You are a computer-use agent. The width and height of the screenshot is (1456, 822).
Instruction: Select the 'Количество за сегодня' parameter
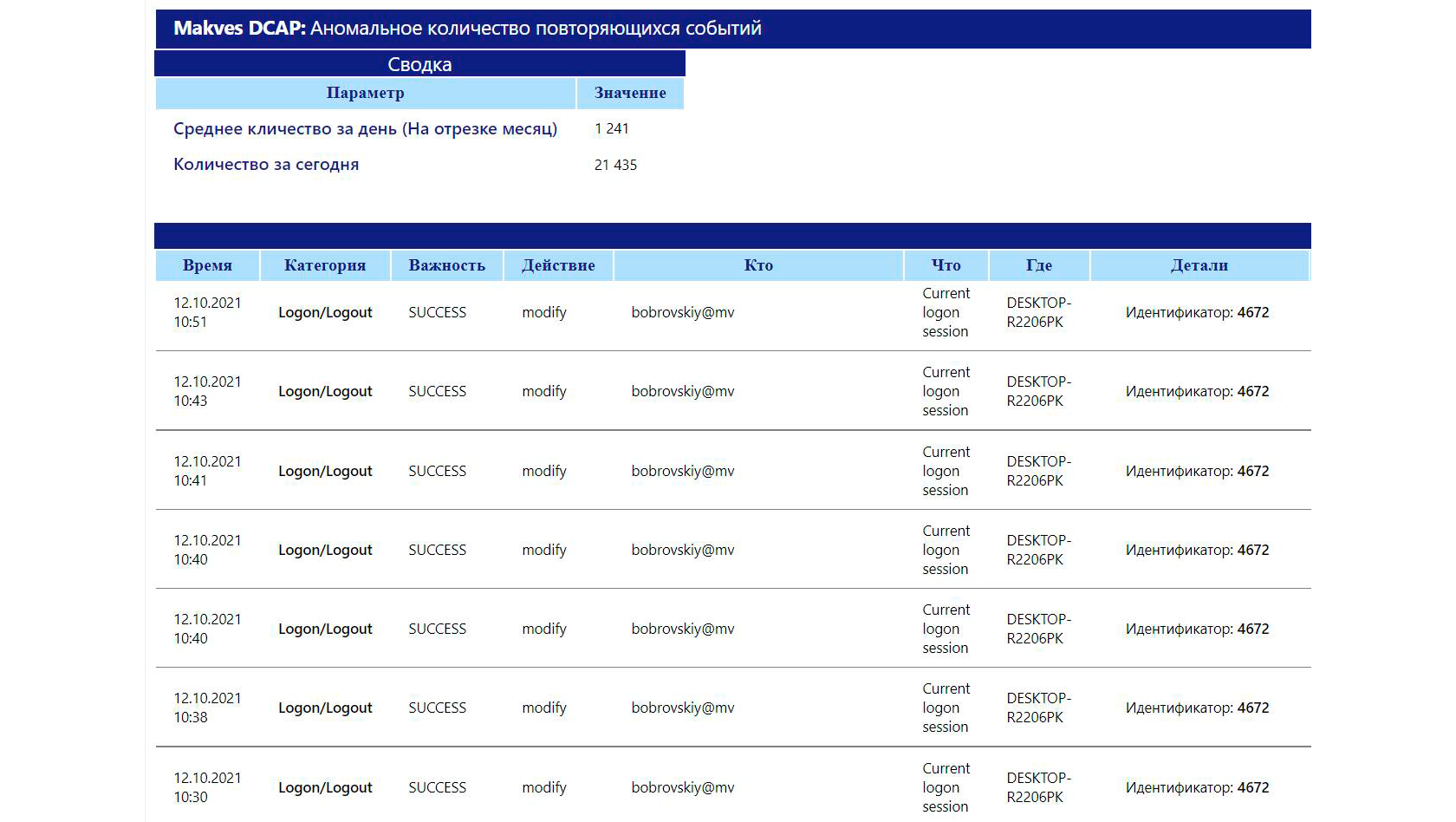click(x=266, y=165)
